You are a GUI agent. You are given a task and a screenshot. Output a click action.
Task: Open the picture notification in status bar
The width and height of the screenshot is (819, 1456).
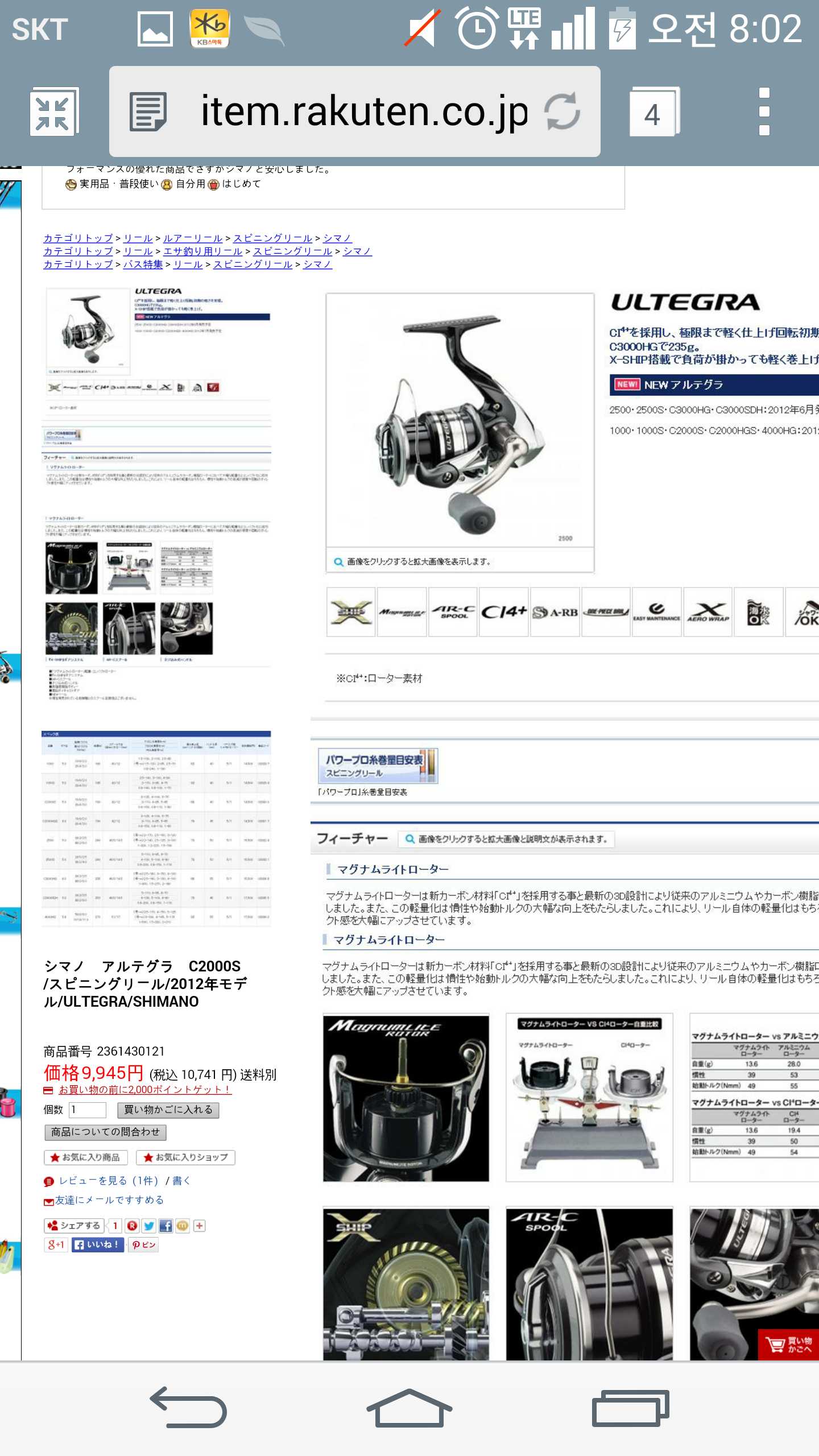[155, 29]
